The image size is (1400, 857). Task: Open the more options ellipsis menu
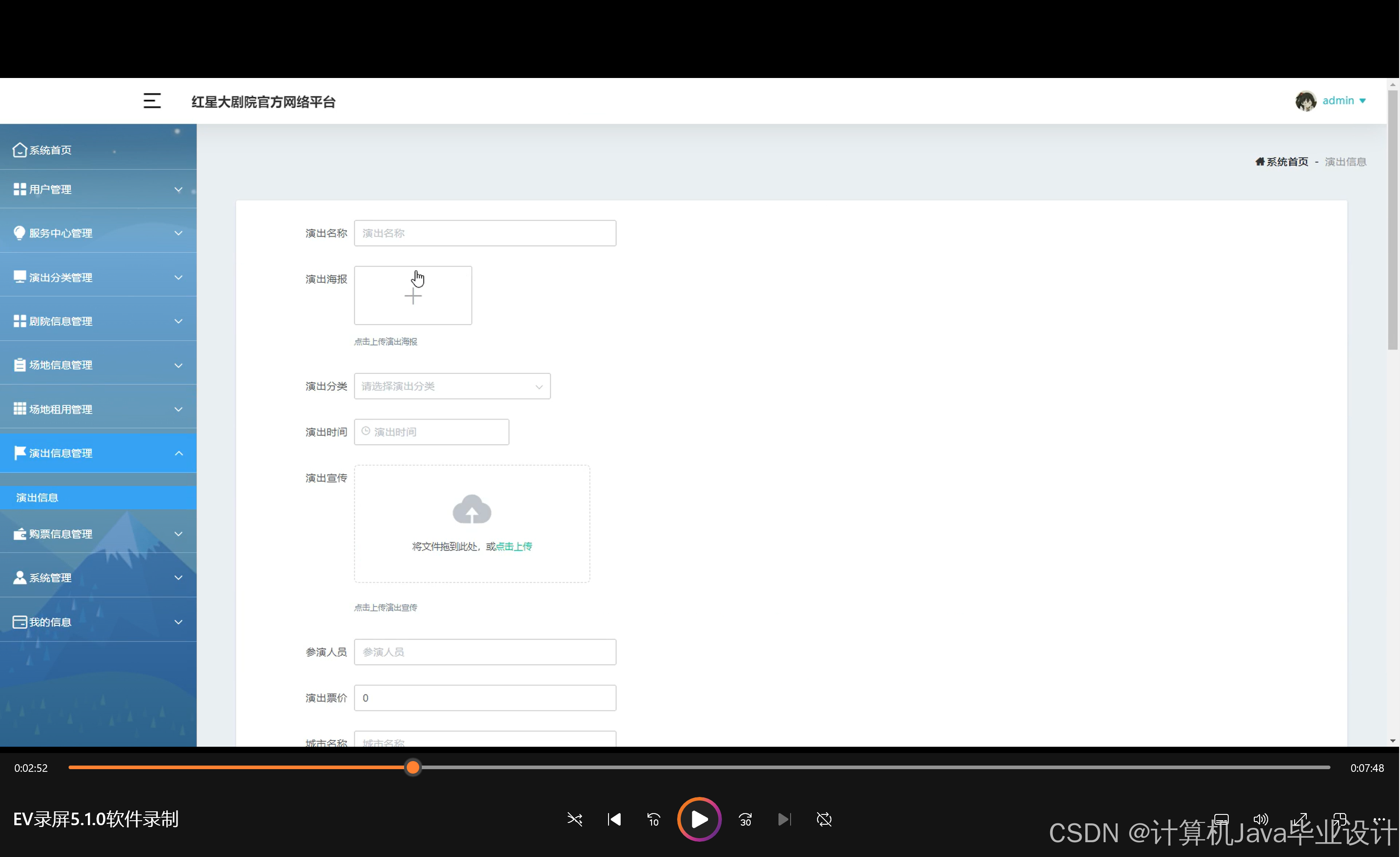1379,818
